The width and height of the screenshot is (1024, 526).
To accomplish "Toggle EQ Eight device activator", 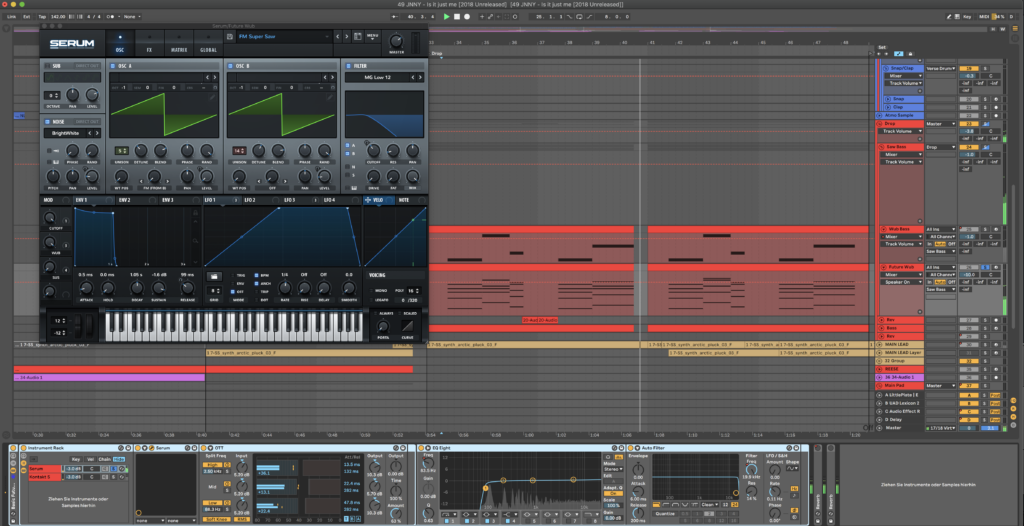I will pyautogui.click(x=422, y=448).
